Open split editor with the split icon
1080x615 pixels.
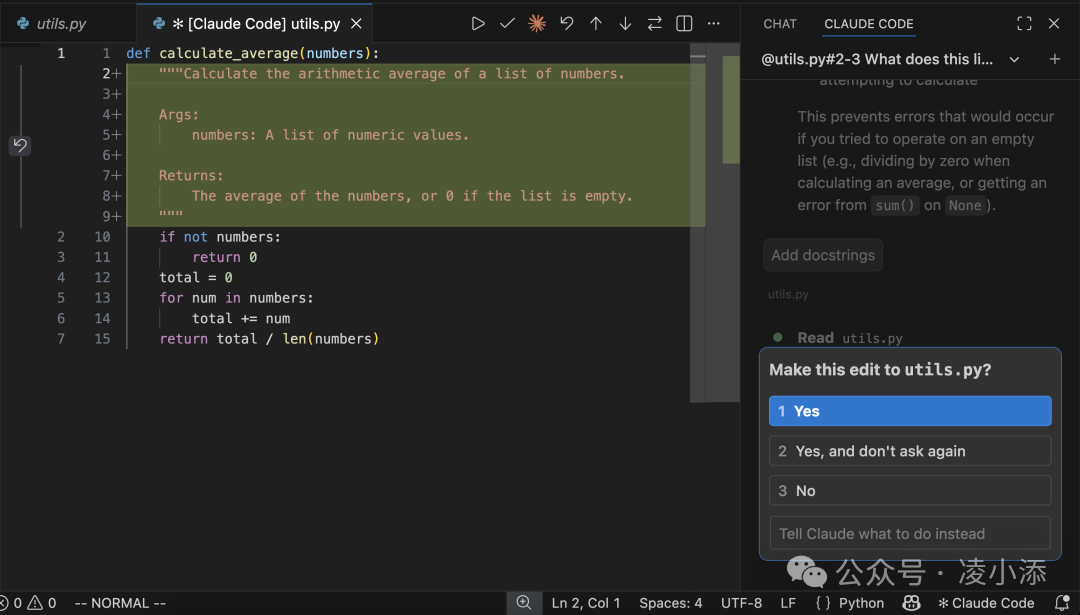[684, 23]
